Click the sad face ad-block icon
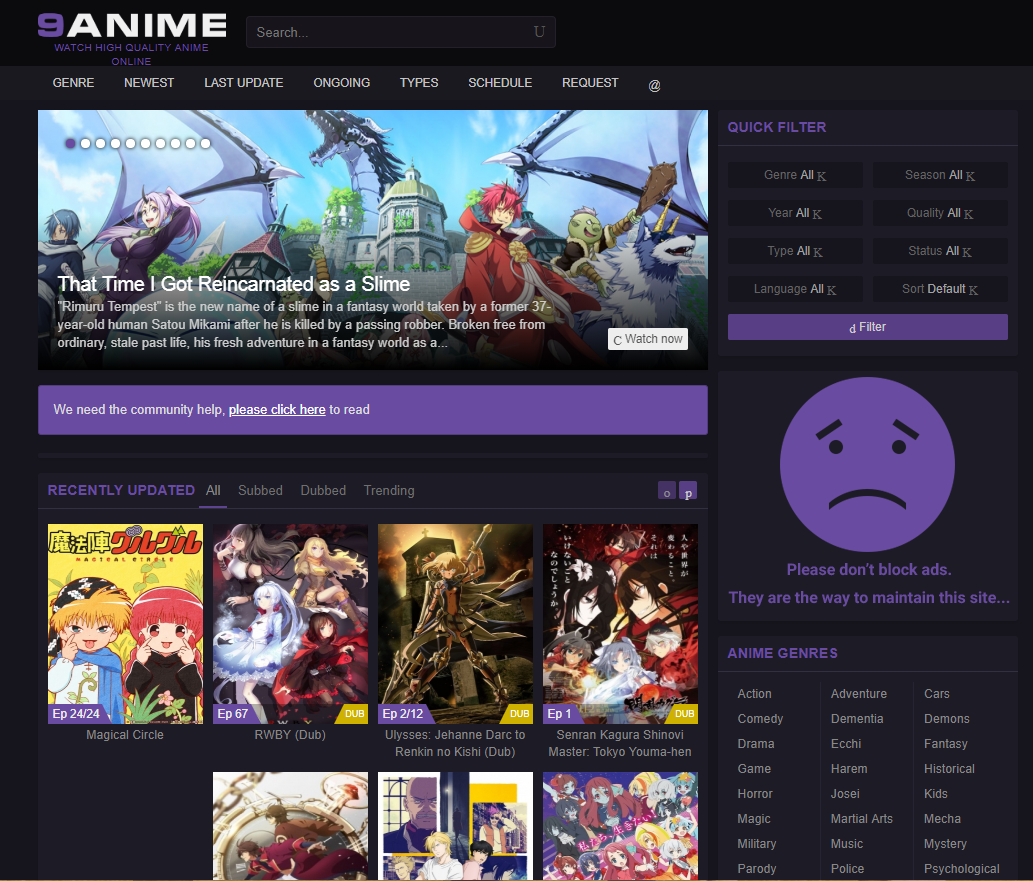The height and width of the screenshot is (881, 1033). click(x=867, y=464)
